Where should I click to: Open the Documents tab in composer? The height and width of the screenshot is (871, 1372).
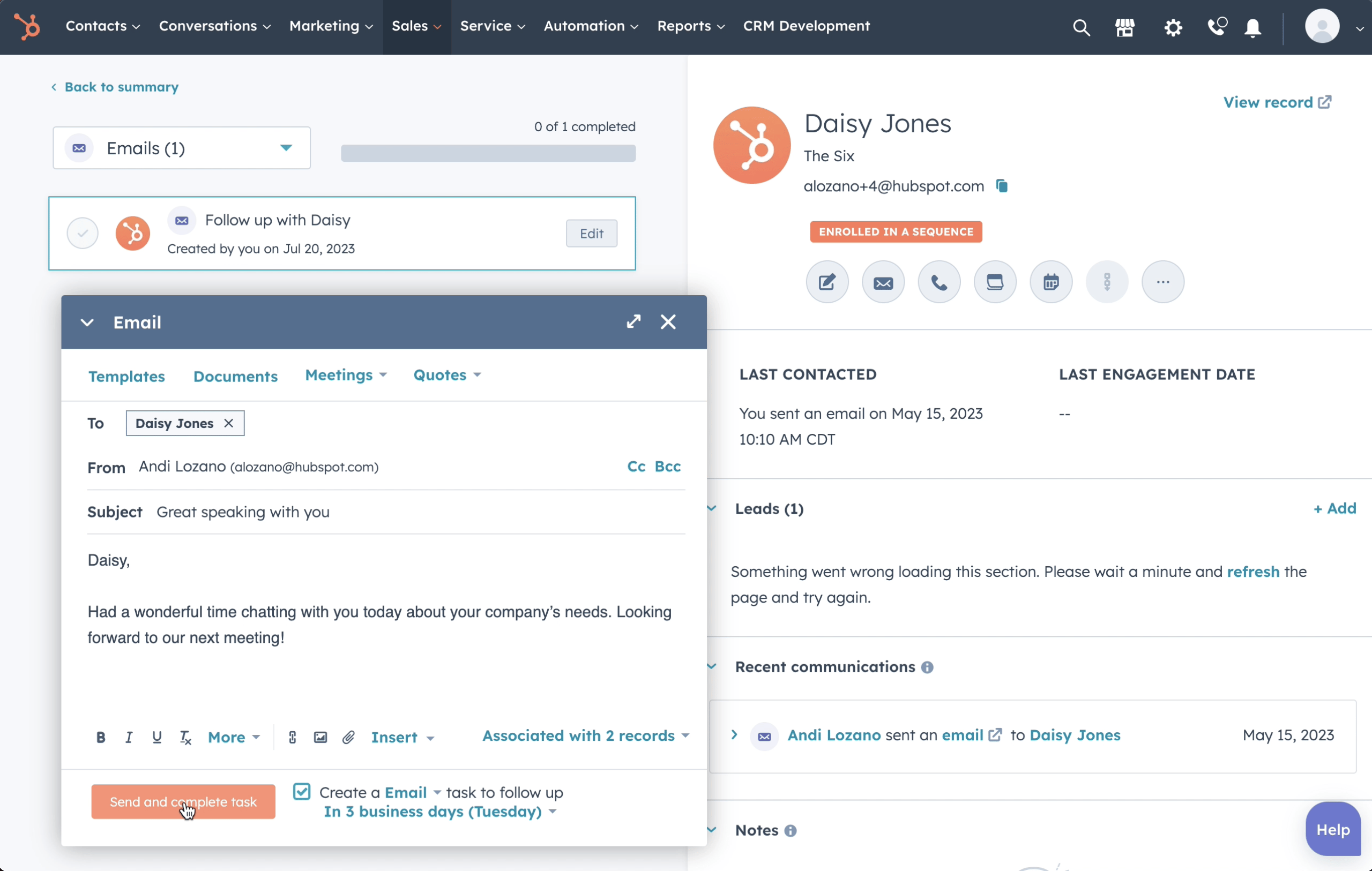click(235, 376)
